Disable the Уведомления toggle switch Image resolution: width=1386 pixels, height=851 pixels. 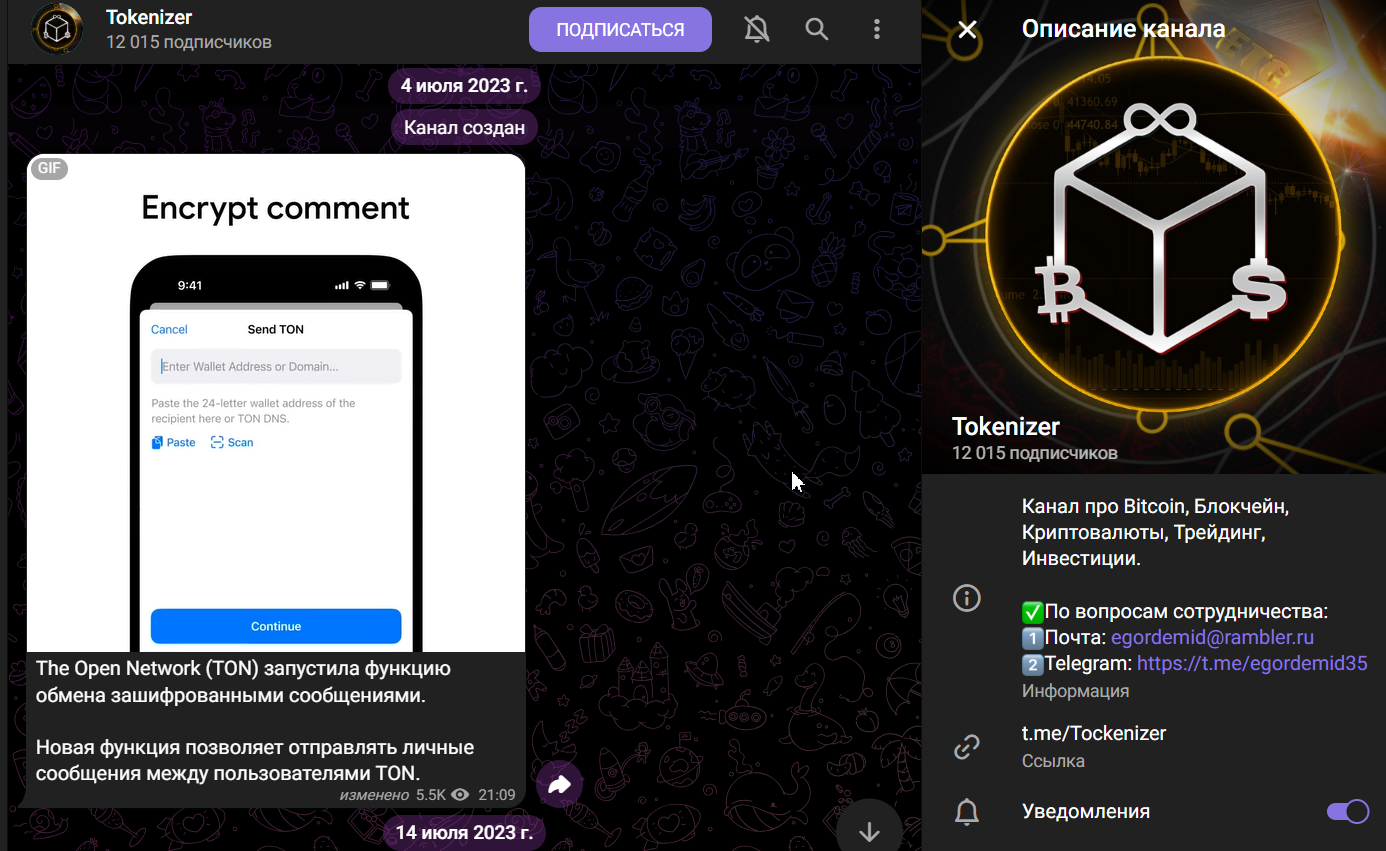point(1348,811)
